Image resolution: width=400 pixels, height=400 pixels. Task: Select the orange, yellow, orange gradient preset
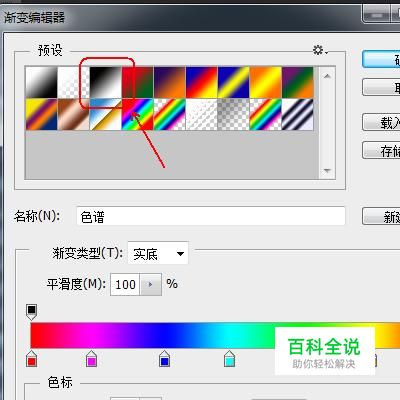click(266, 82)
